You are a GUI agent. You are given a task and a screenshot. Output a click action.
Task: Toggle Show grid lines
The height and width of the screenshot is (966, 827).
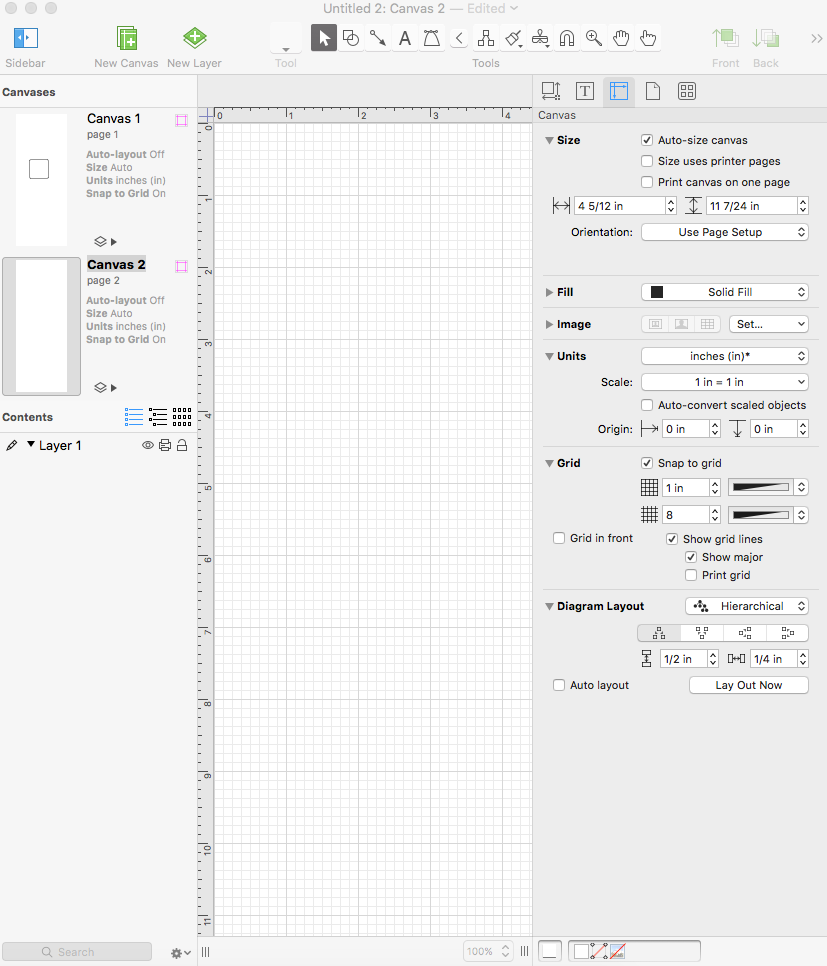point(672,539)
